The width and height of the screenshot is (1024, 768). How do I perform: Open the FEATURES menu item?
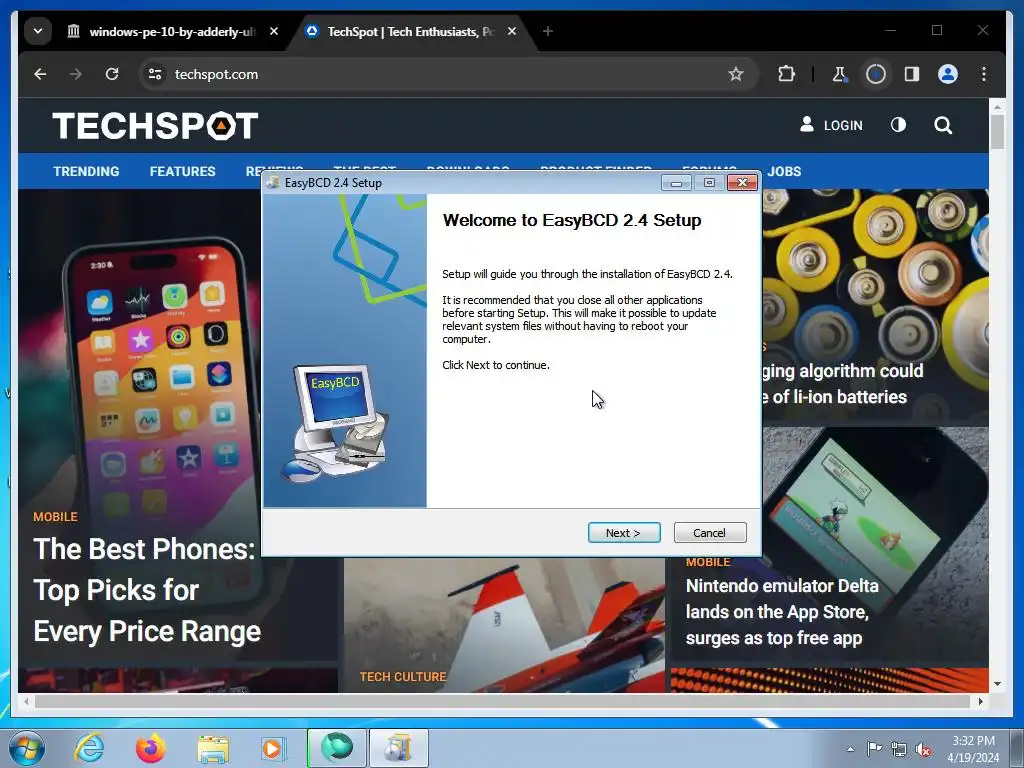182,171
